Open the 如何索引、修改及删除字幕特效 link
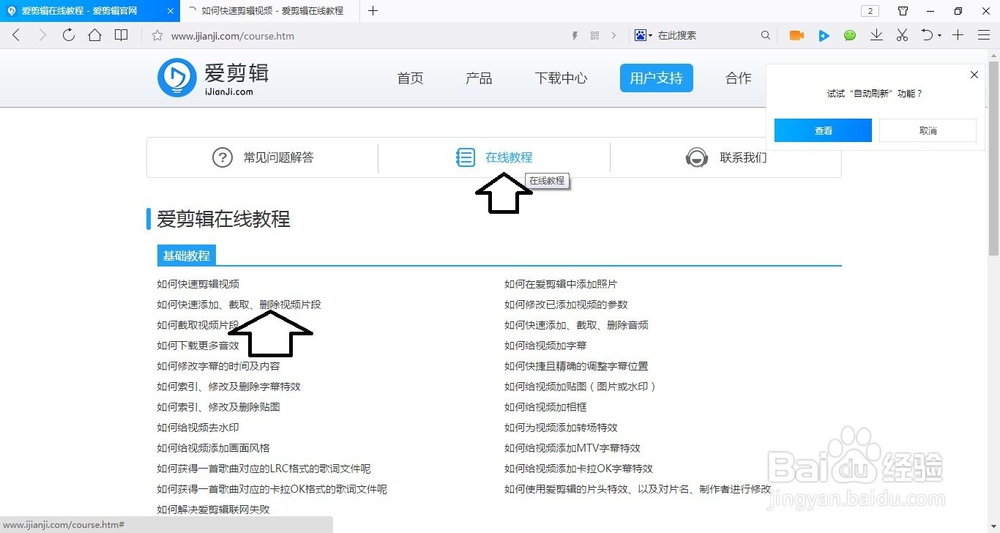This screenshot has height=533, width=1000. [229, 386]
